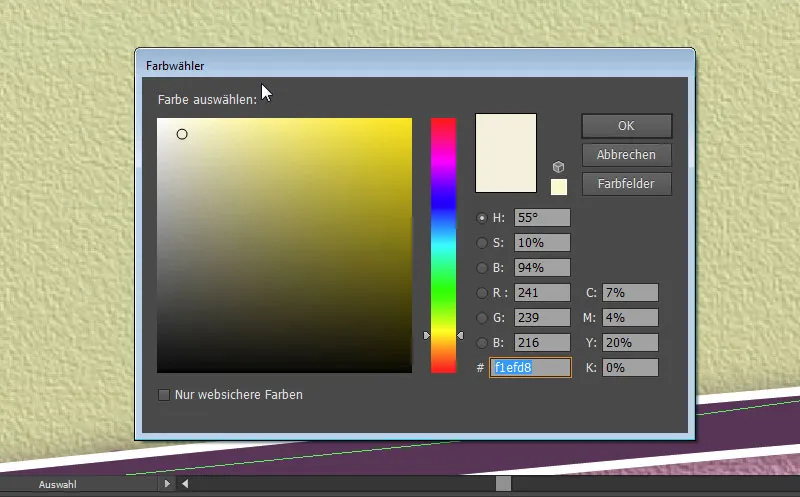Click the R field showing 241
This screenshot has width=800, height=497.
click(542, 293)
